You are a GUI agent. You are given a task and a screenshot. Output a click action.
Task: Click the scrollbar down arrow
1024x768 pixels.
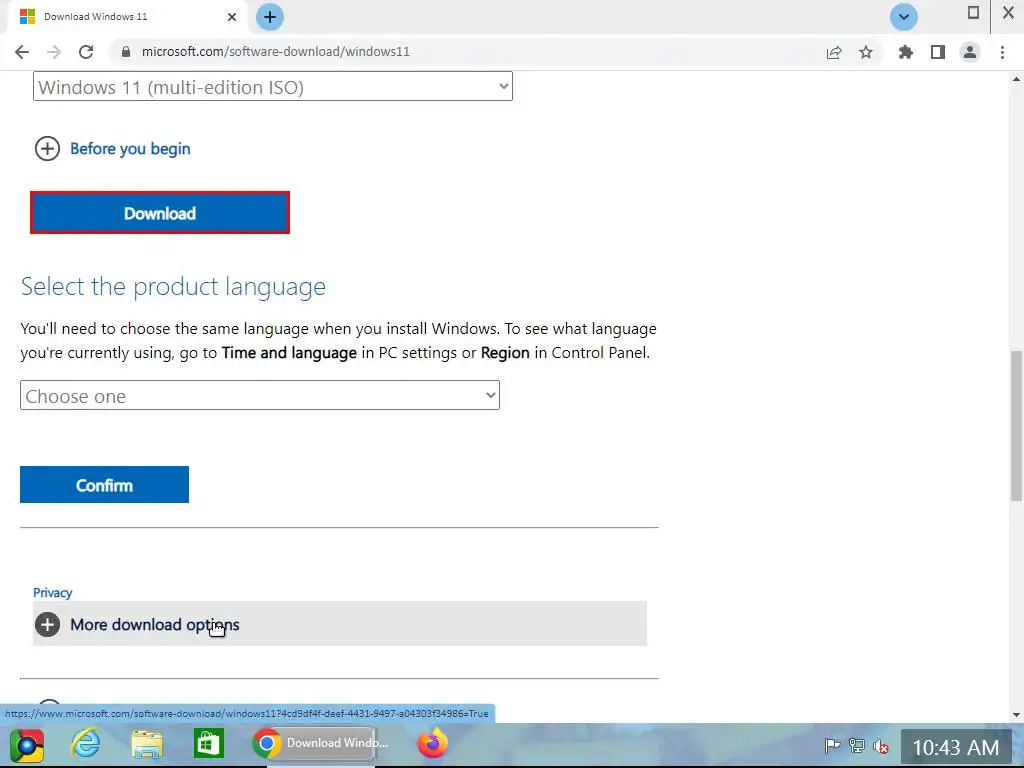1016,715
